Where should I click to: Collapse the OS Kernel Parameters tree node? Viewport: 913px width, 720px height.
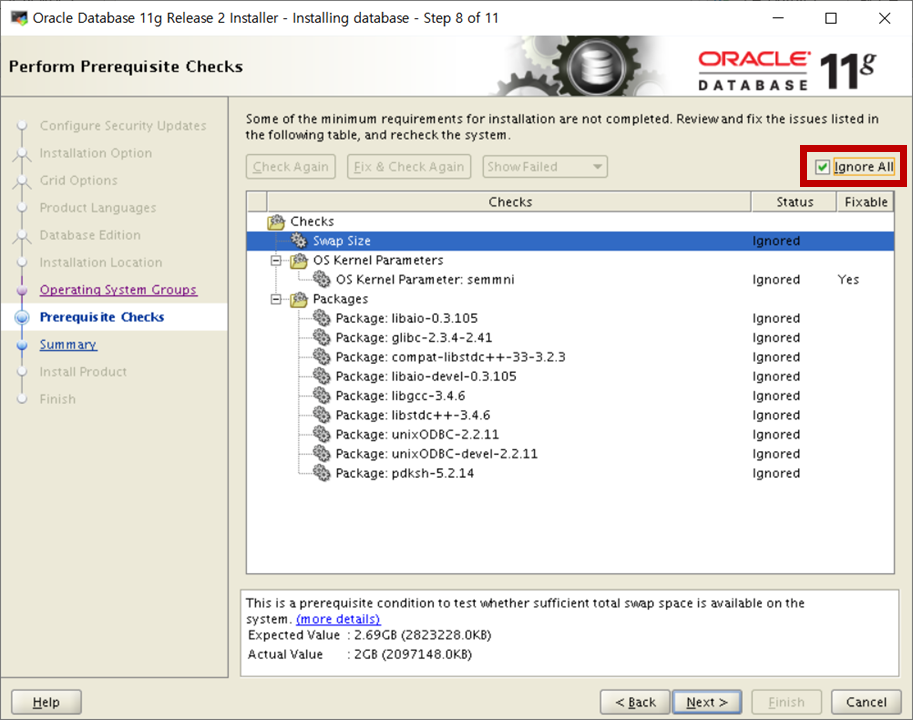click(x=276, y=260)
